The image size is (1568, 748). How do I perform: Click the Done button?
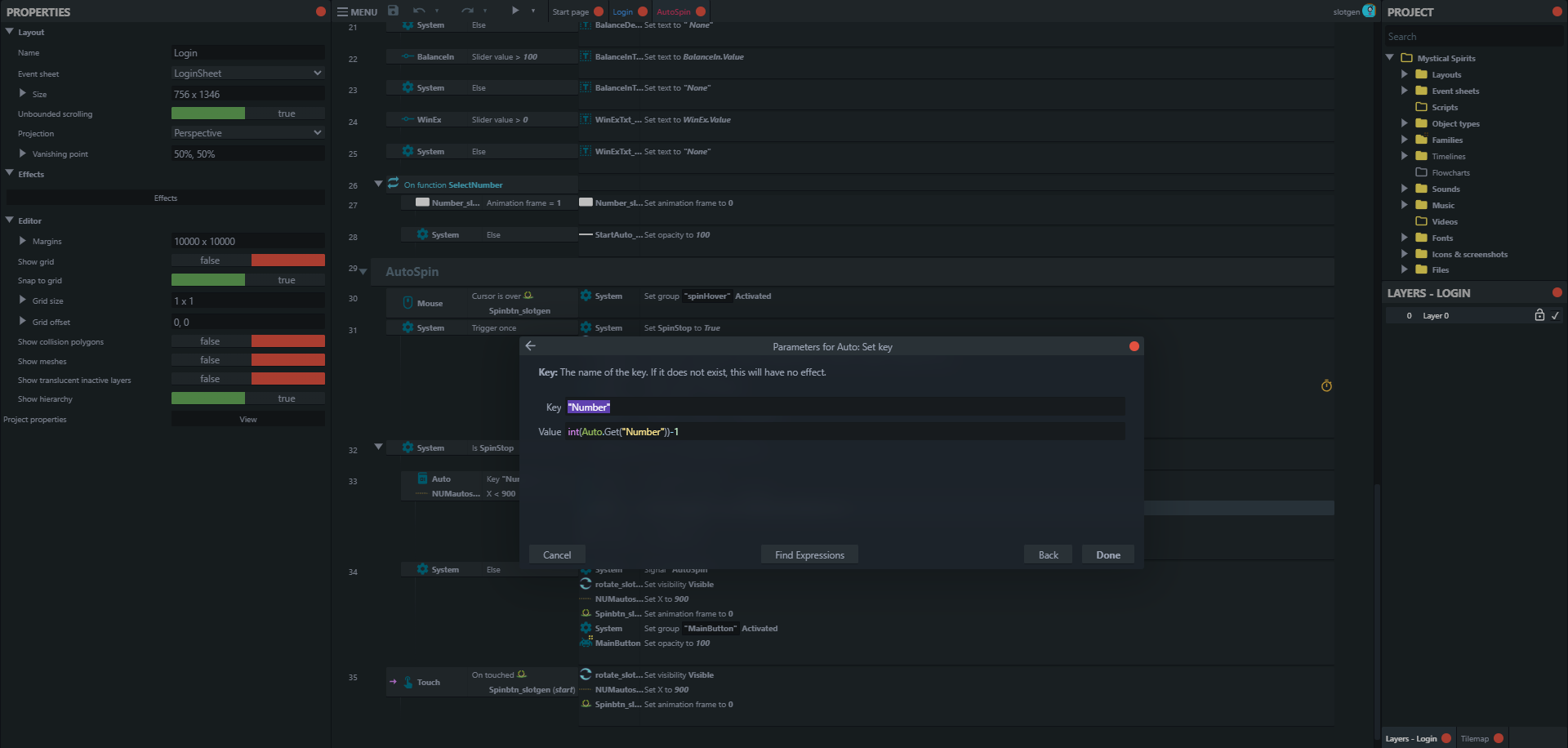point(1108,554)
